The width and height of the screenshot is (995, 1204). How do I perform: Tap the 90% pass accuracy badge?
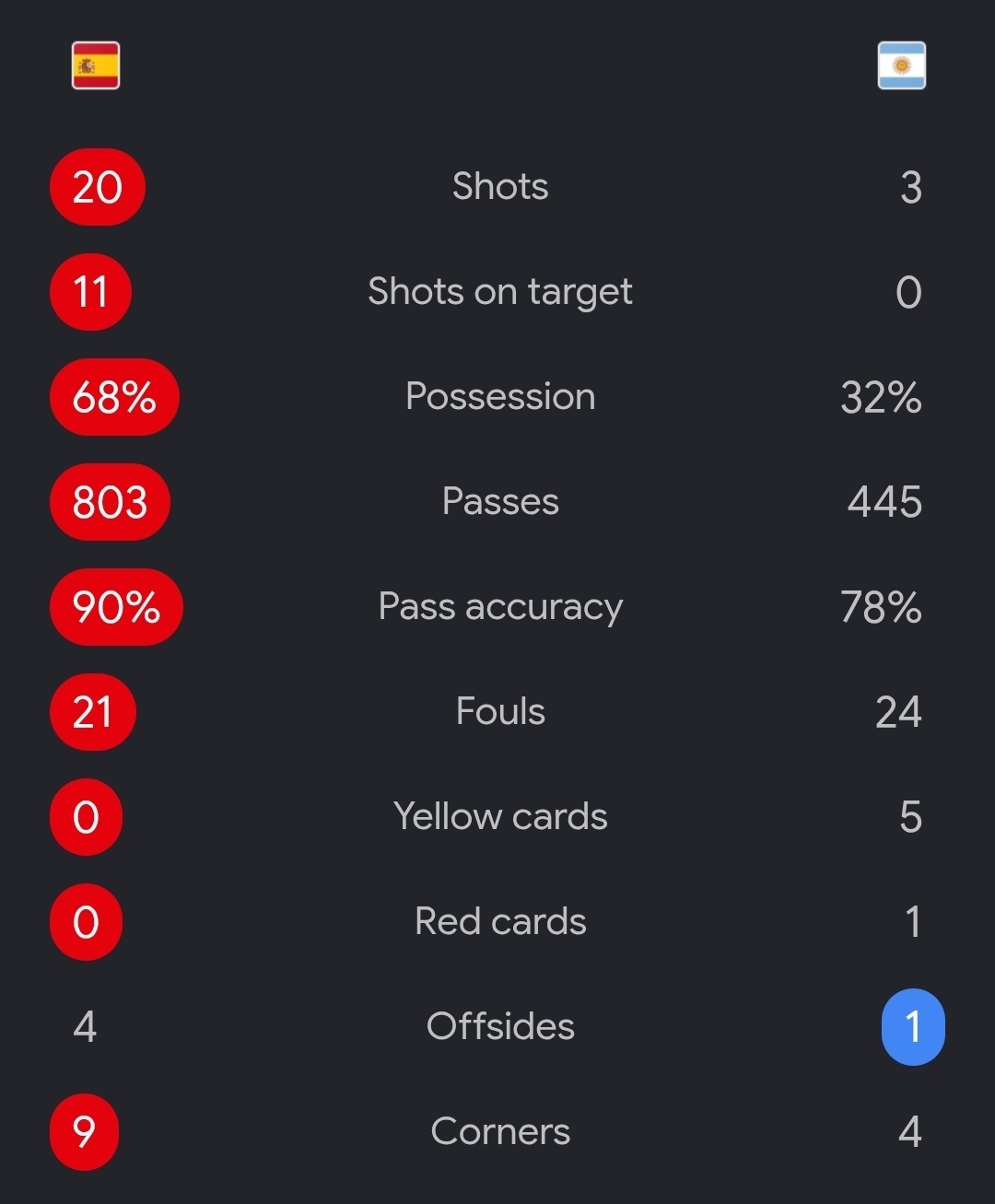click(x=116, y=607)
